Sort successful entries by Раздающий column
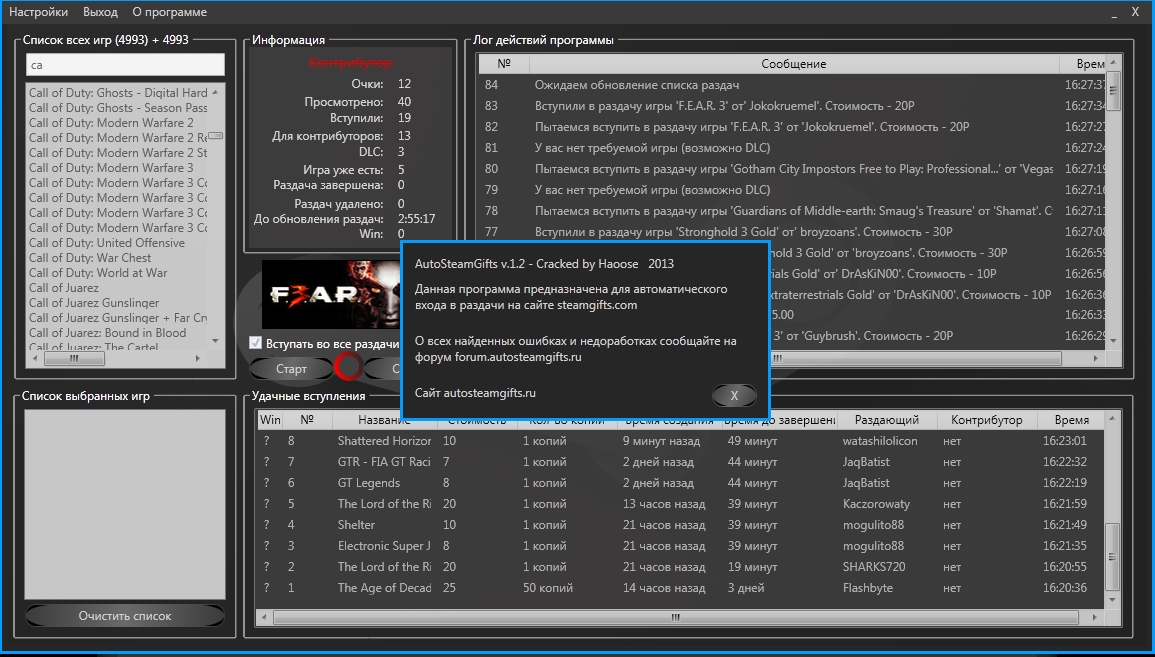 point(887,420)
